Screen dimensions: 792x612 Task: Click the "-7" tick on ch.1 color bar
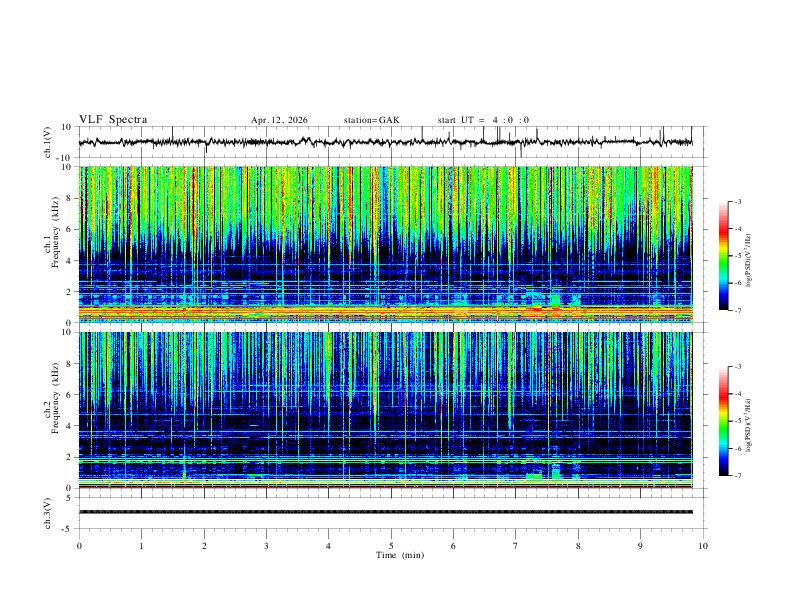(737, 310)
